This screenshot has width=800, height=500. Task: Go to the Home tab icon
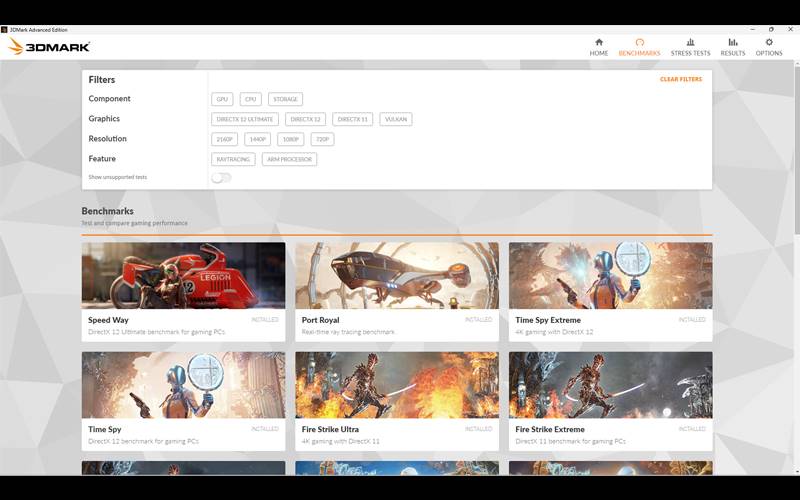click(x=598, y=42)
